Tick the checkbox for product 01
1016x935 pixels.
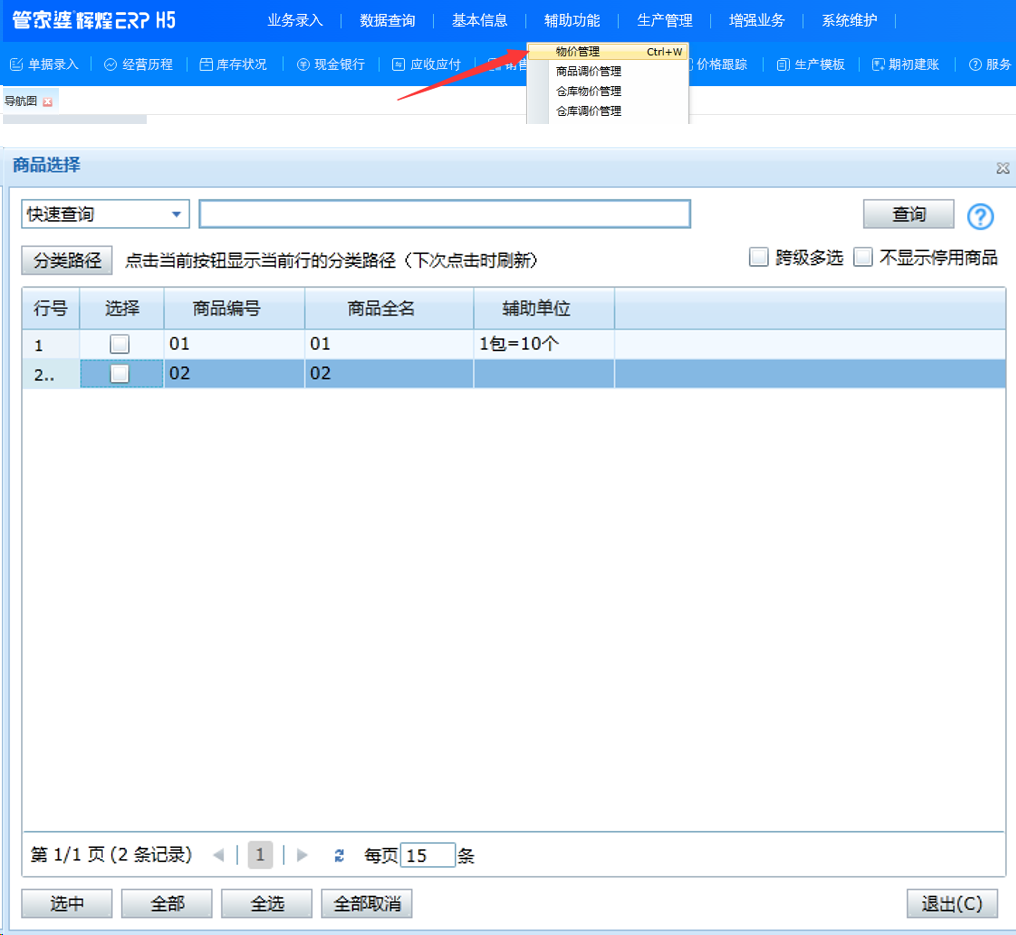coord(120,344)
